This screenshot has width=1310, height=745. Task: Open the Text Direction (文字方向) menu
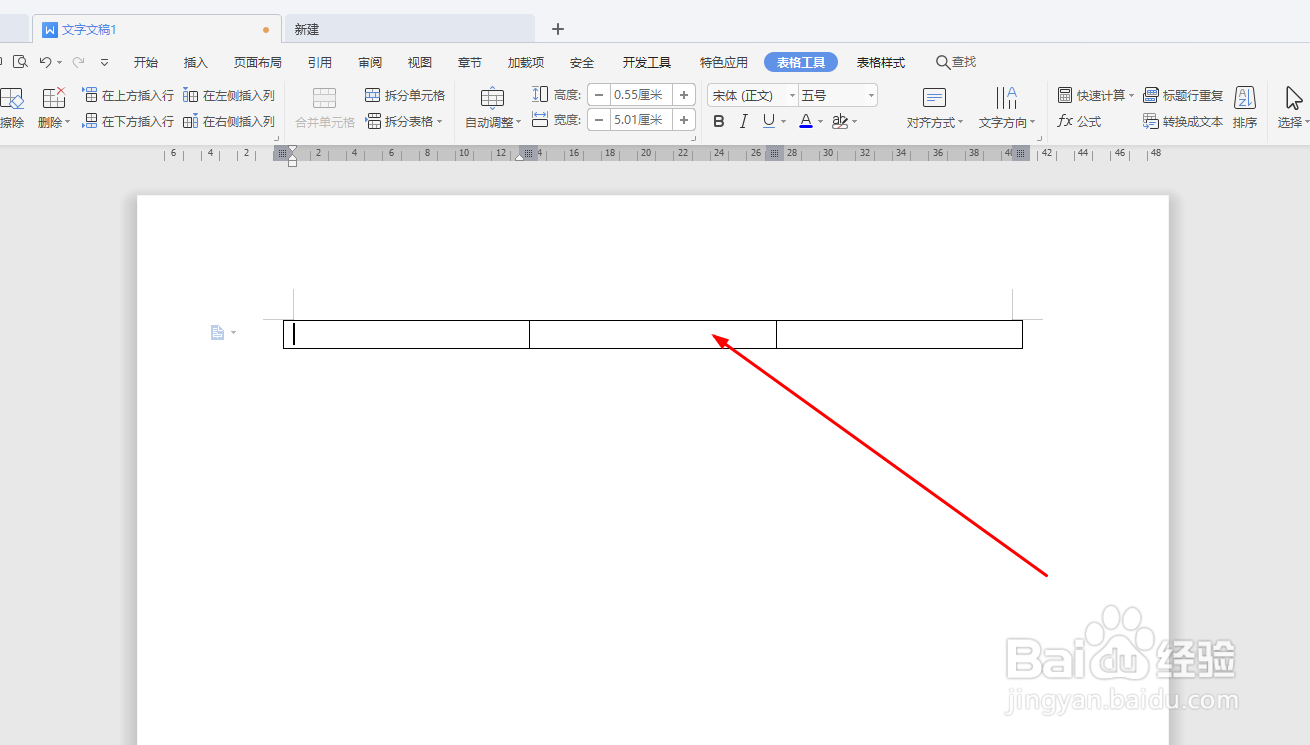click(1007, 108)
